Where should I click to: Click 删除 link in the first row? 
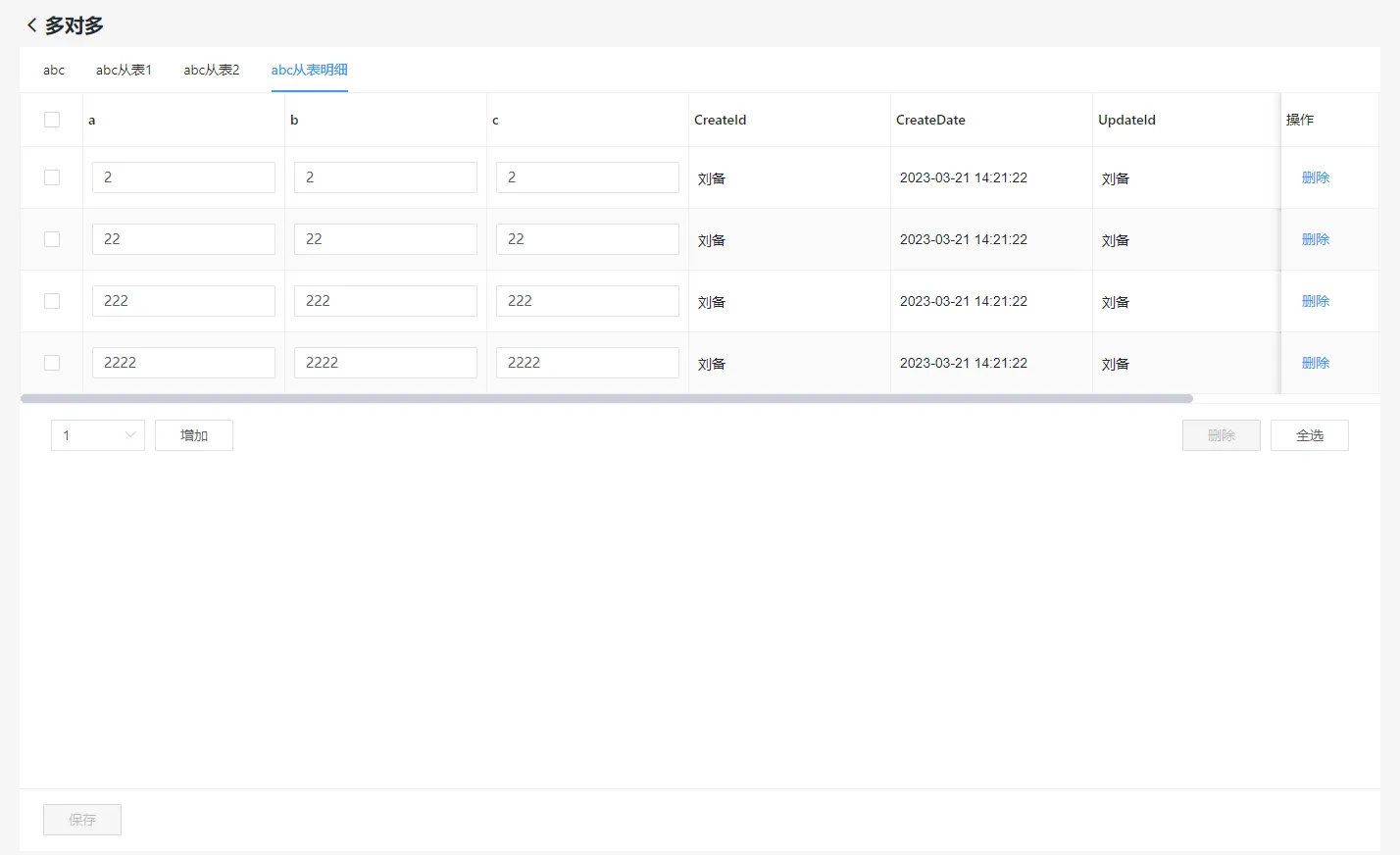(x=1315, y=177)
